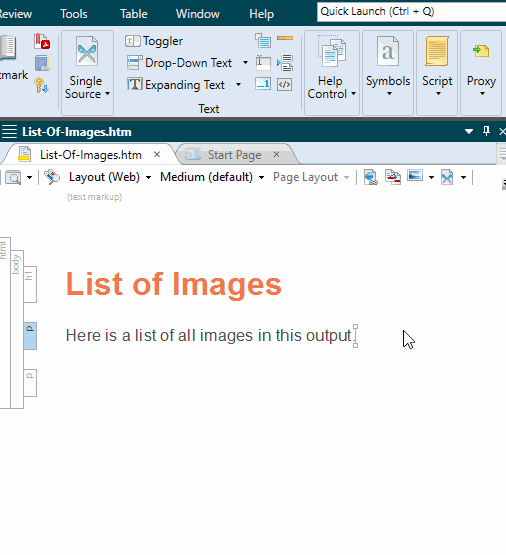Click the Expanding Text icon

(134, 85)
